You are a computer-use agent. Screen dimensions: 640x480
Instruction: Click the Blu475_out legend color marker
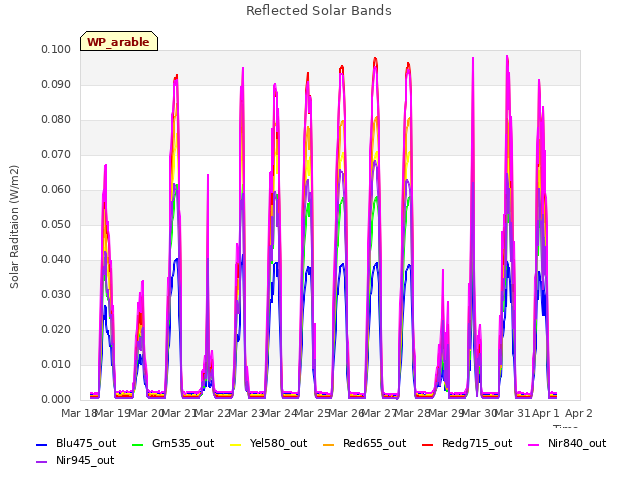click(x=42, y=444)
